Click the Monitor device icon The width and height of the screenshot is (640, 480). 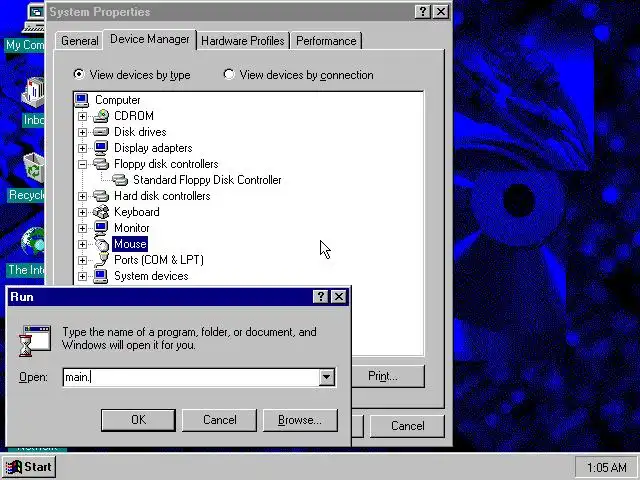tap(101, 228)
